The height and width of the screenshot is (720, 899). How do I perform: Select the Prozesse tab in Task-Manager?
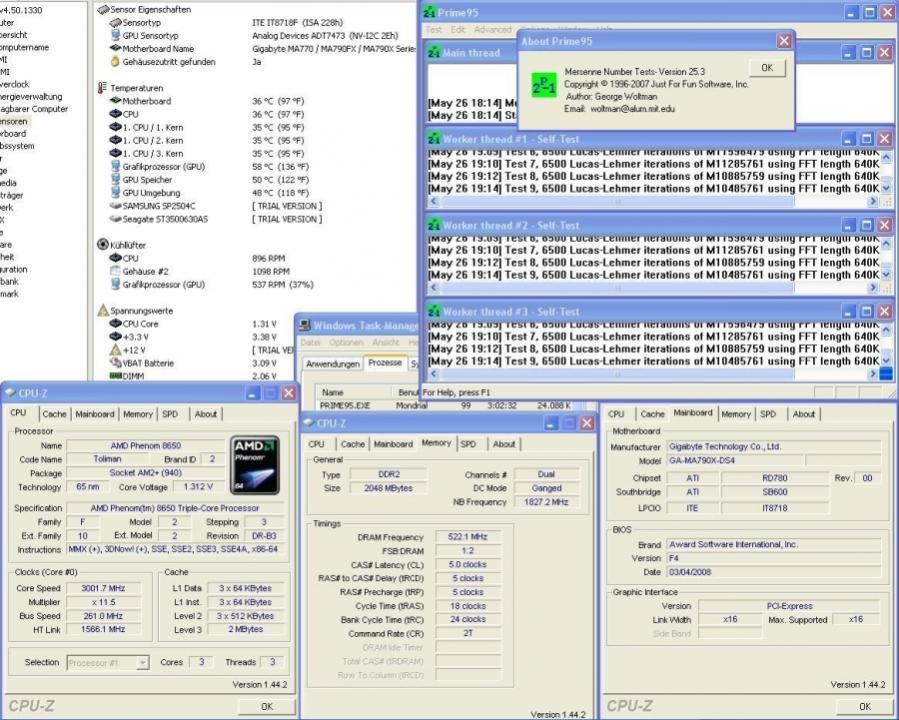click(x=385, y=363)
